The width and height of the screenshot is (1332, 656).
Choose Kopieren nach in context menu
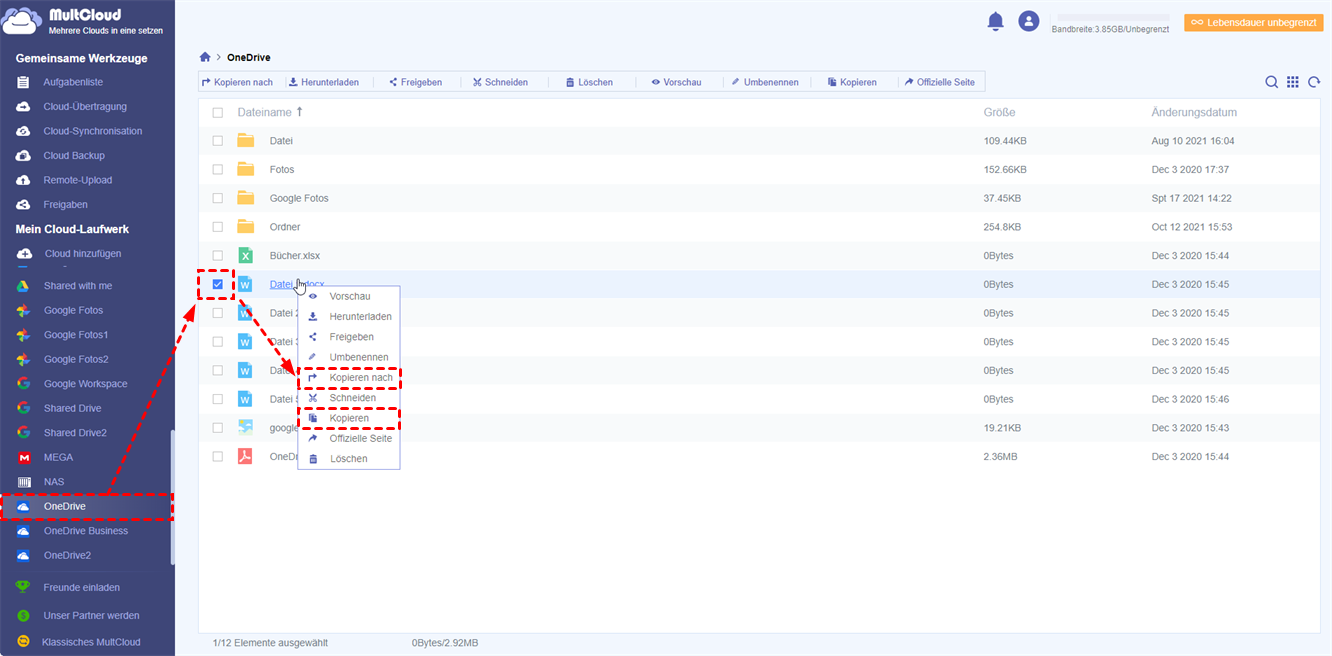click(x=349, y=378)
